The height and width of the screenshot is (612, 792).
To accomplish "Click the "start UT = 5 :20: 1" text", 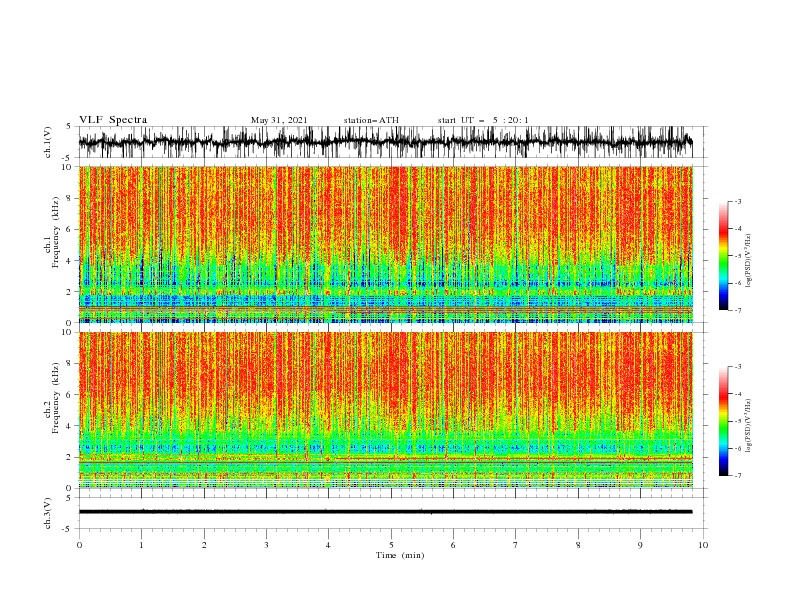I will pyautogui.click(x=483, y=120).
